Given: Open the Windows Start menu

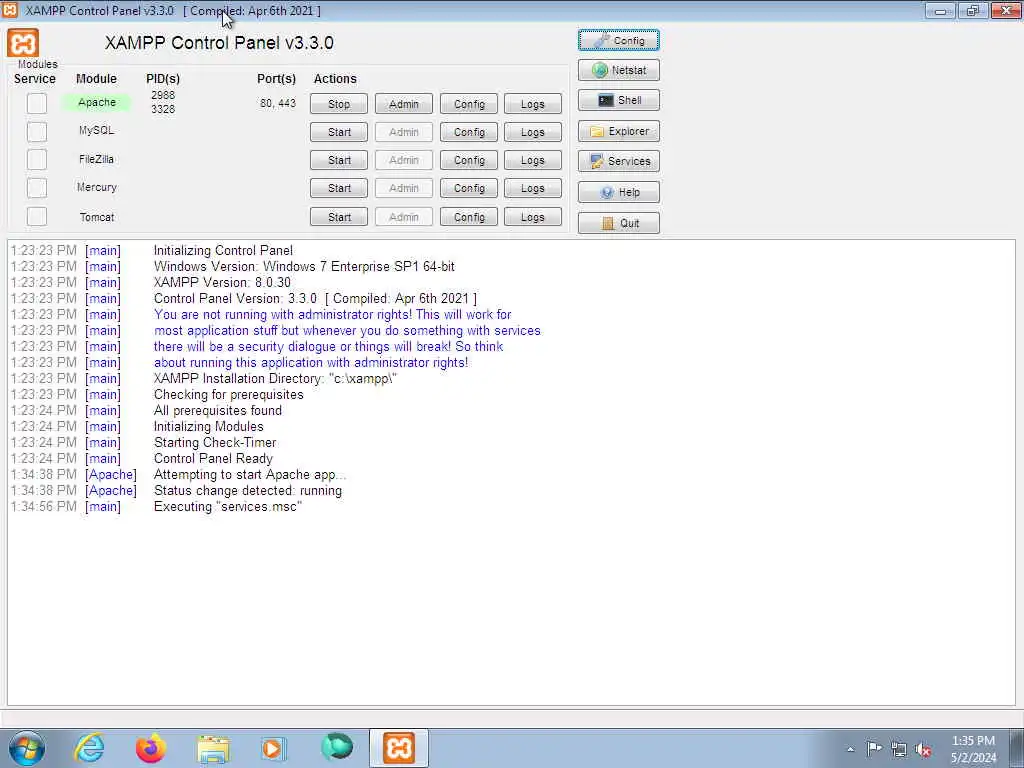Looking at the screenshot, I should [27, 748].
